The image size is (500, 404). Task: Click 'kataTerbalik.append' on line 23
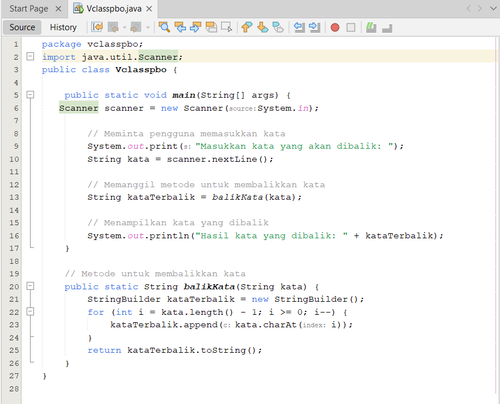pyautogui.click(x=164, y=325)
